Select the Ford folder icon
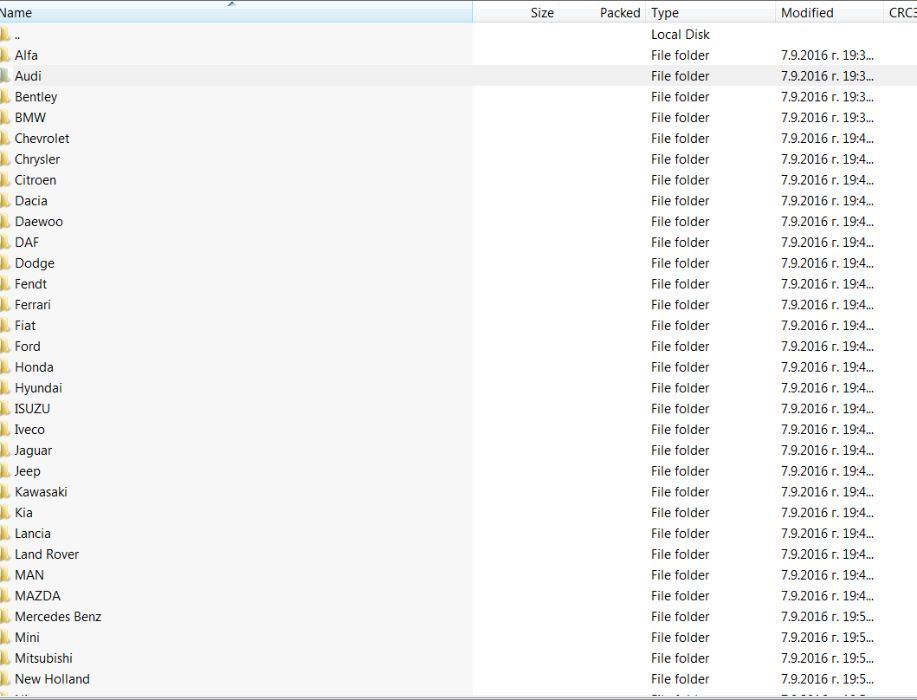Viewport: 917px width, 700px height. (5, 346)
